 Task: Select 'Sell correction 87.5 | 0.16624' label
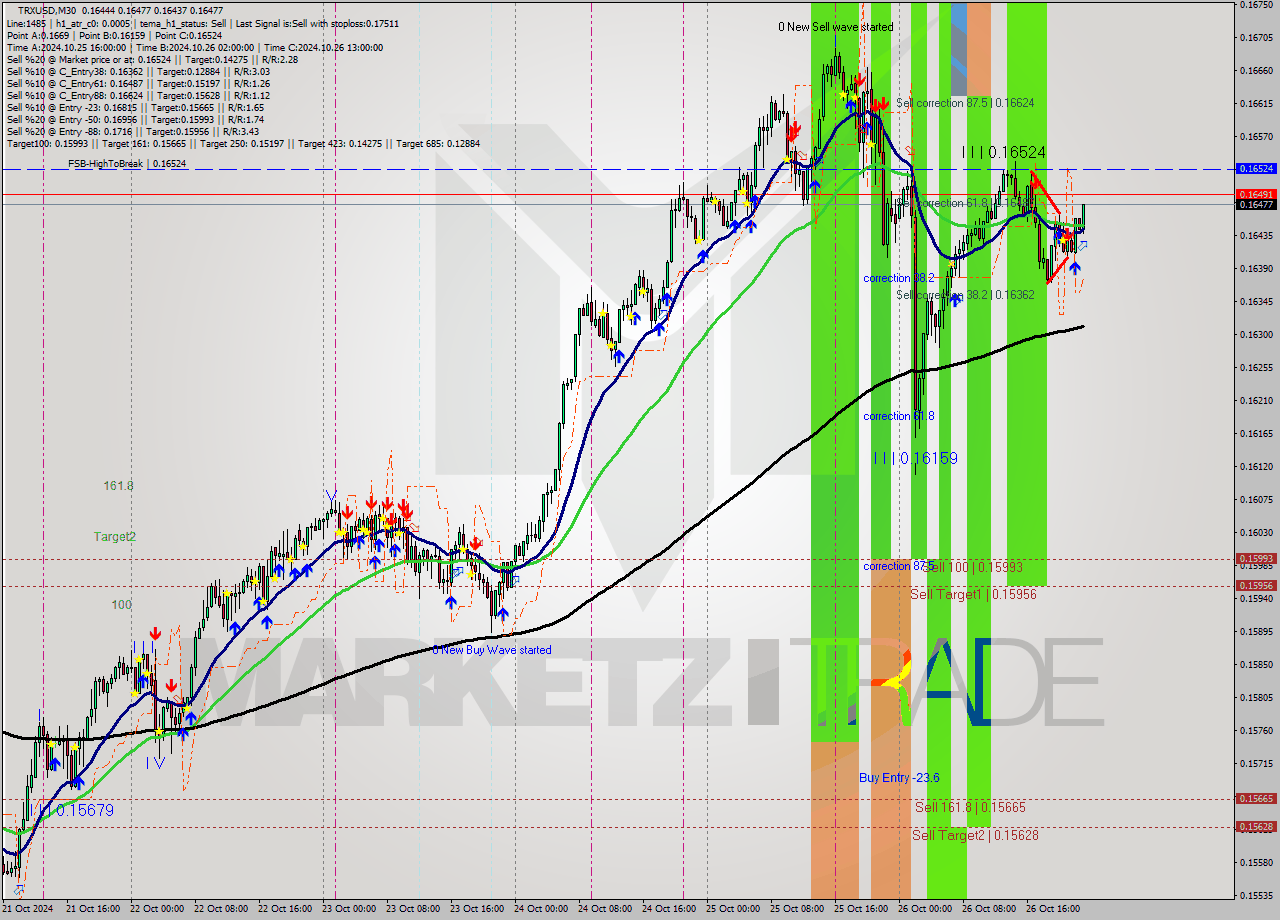(x=965, y=103)
